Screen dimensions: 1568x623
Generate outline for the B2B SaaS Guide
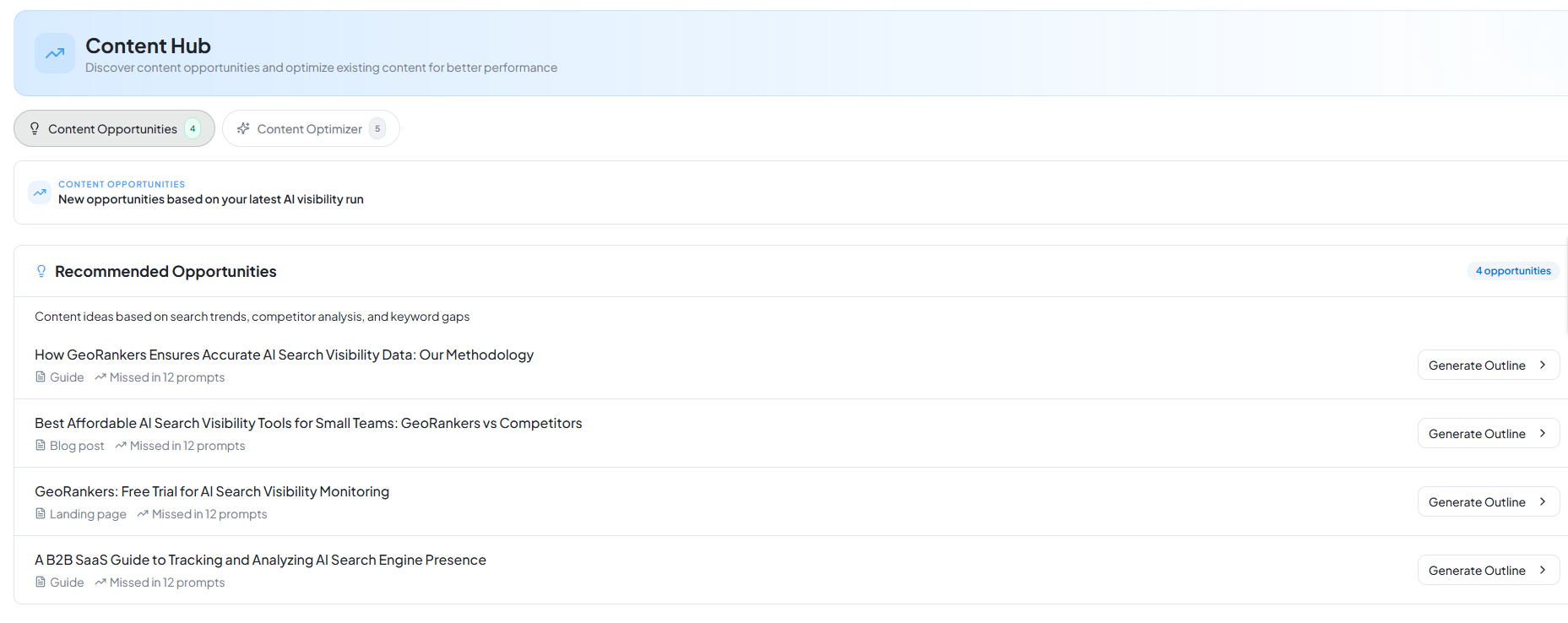(x=1488, y=570)
